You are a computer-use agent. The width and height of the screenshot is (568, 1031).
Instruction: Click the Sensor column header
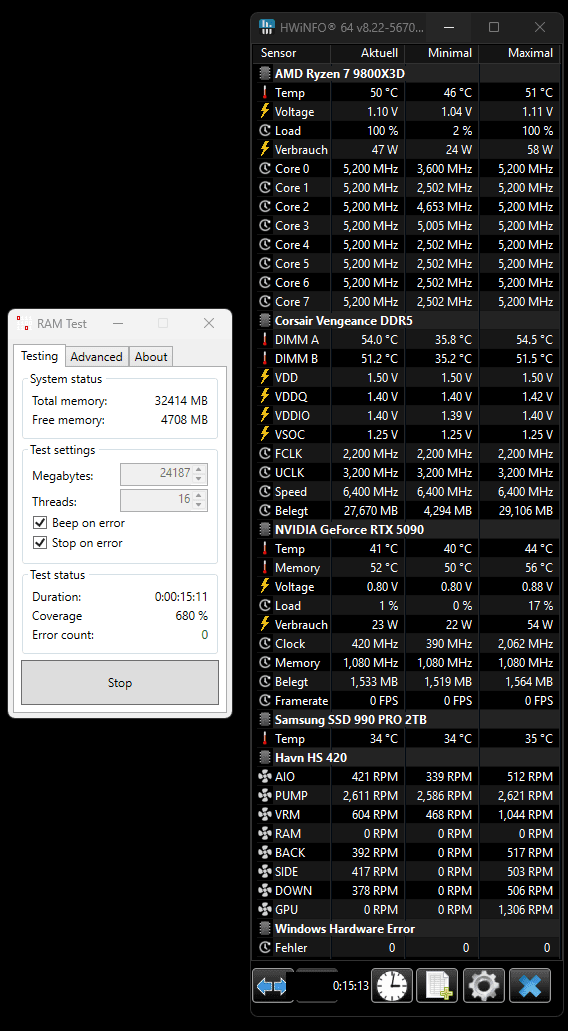click(x=292, y=53)
